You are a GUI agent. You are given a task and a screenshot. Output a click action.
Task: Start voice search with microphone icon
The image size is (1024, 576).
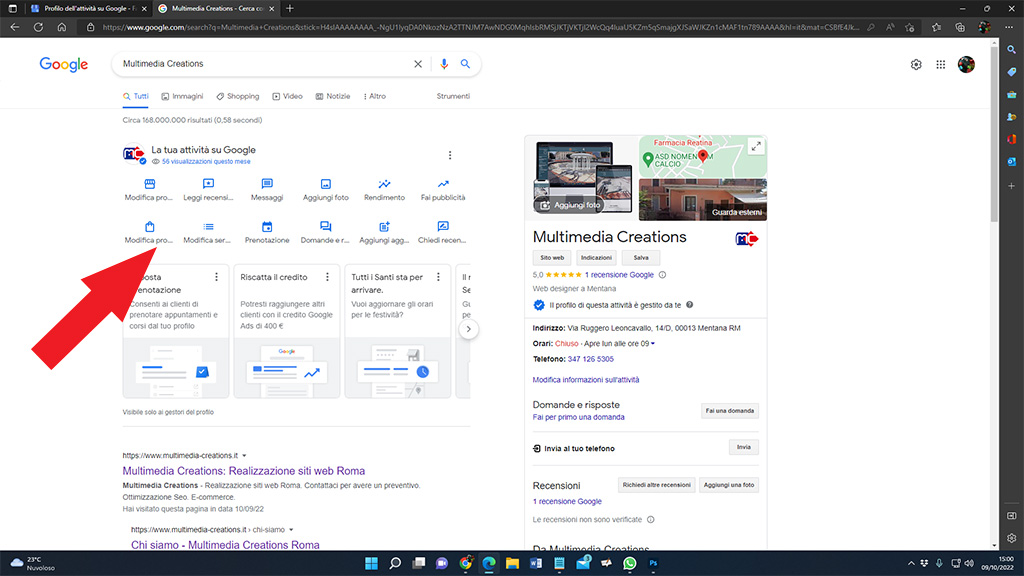click(444, 64)
